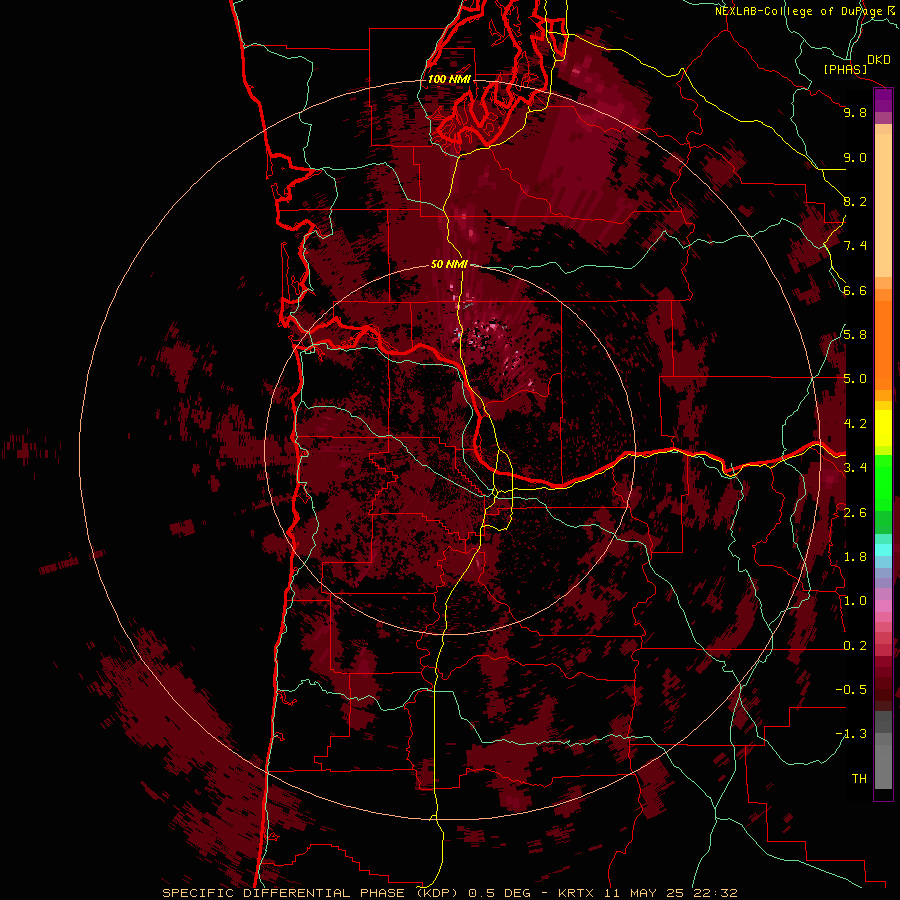Click the 3.4 scale value
The width and height of the screenshot is (900, 900).
pyautogui.click(x=855, y=468)
